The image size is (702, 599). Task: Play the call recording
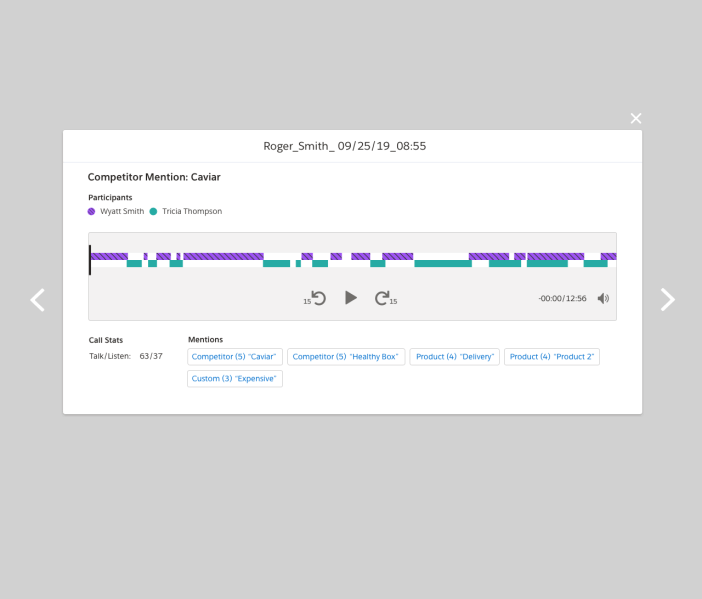coord(351,298)
